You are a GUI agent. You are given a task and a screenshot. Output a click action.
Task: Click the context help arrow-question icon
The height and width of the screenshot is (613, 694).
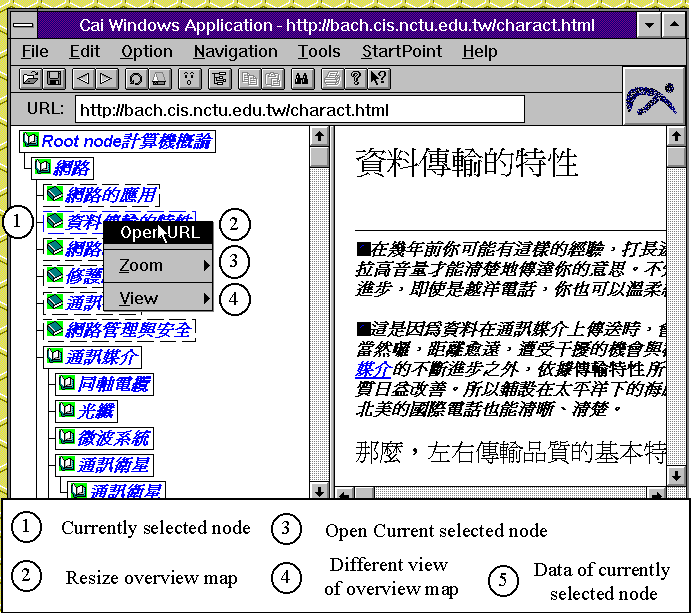(378, 78)
